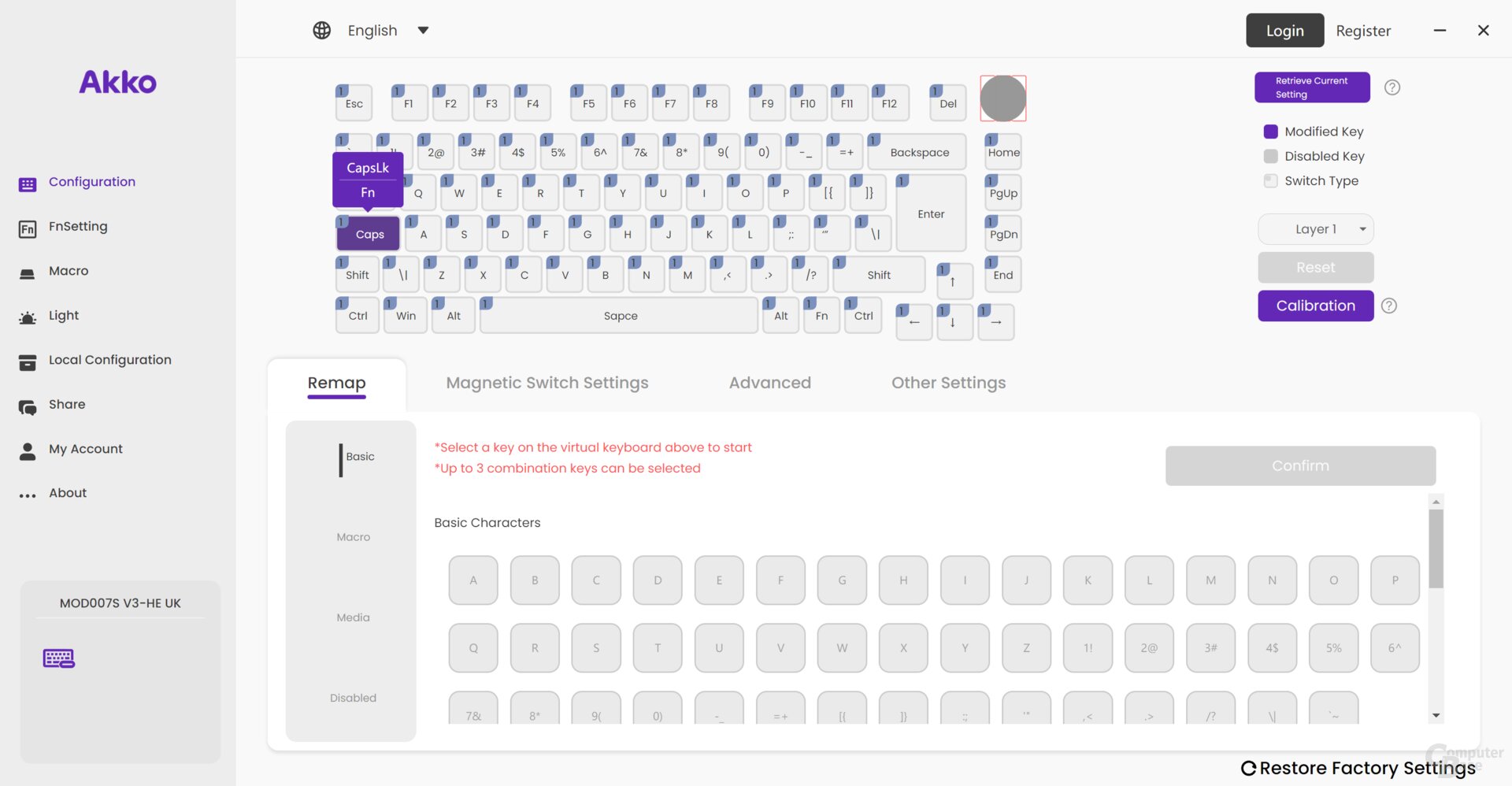Click the globe language icon
The height and width of the screenshot is (786, 1512).
pos(321,30)
